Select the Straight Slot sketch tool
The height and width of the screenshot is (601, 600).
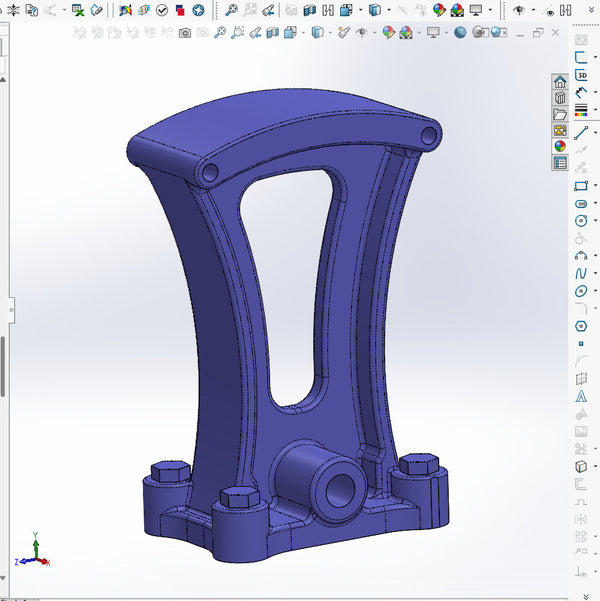pos(580,204)
